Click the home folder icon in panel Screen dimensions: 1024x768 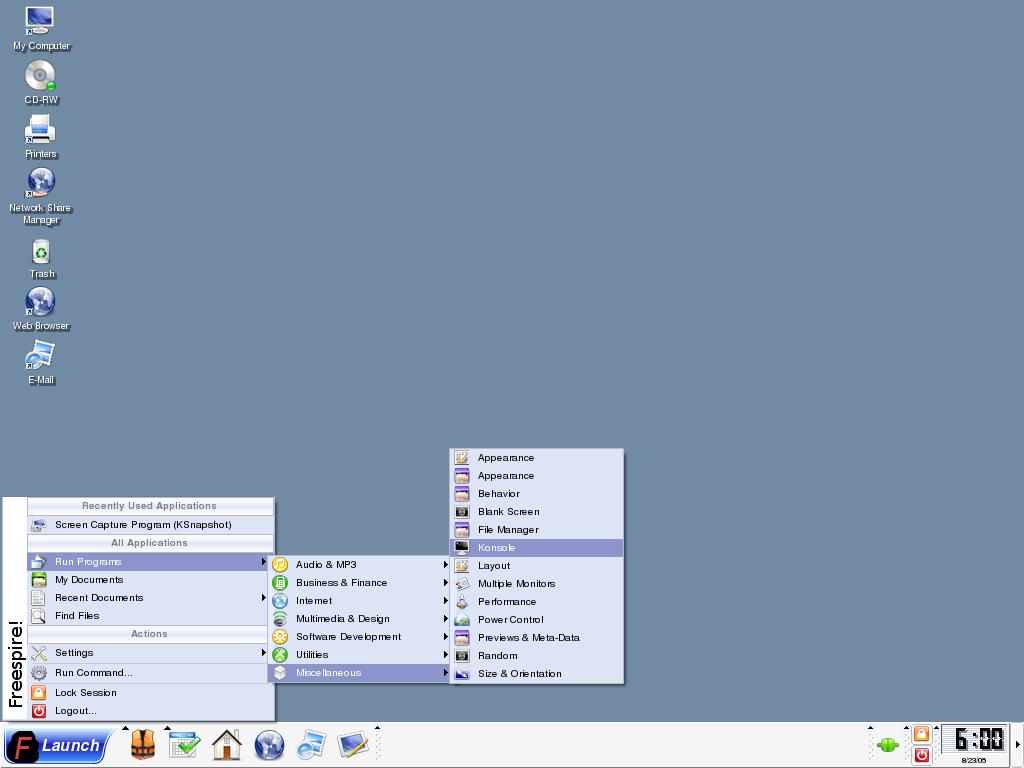pos(227,744)
